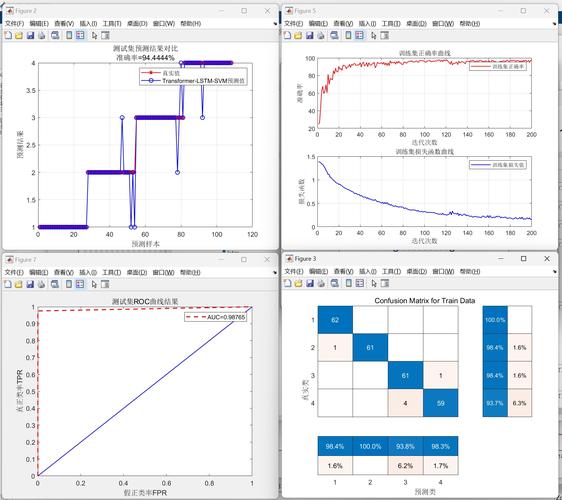Viewport: 562px width, 500px height.
Task: Click Print icon in Figure 3 toolbar
Action: (321, 283)
